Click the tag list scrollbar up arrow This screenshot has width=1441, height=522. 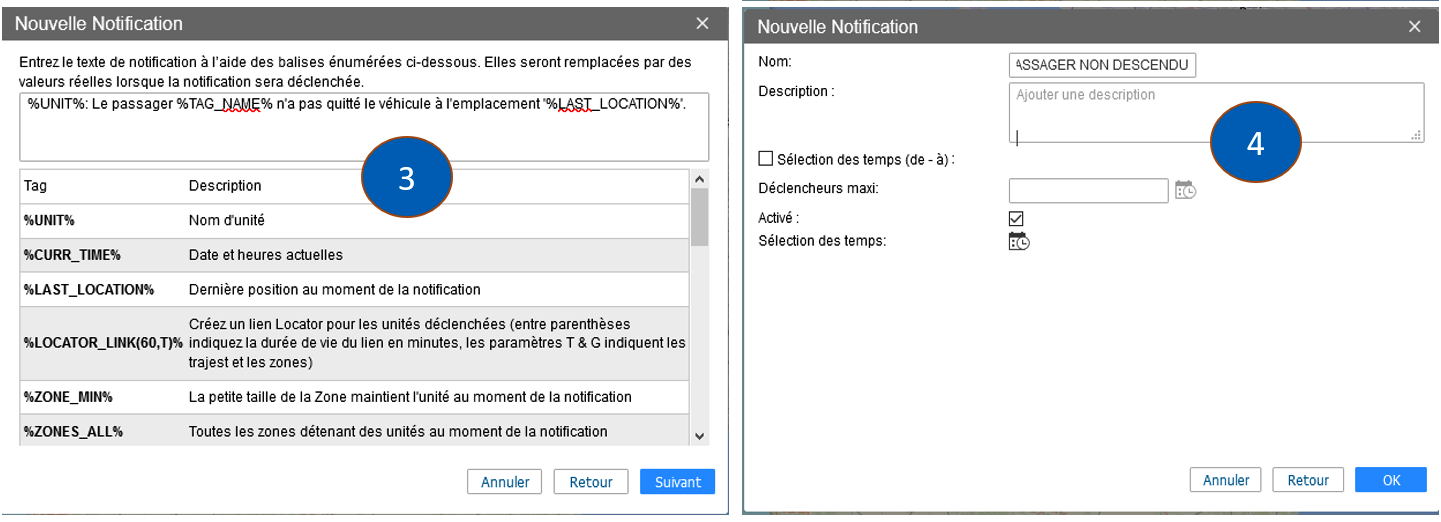click(x=699, y=179)
